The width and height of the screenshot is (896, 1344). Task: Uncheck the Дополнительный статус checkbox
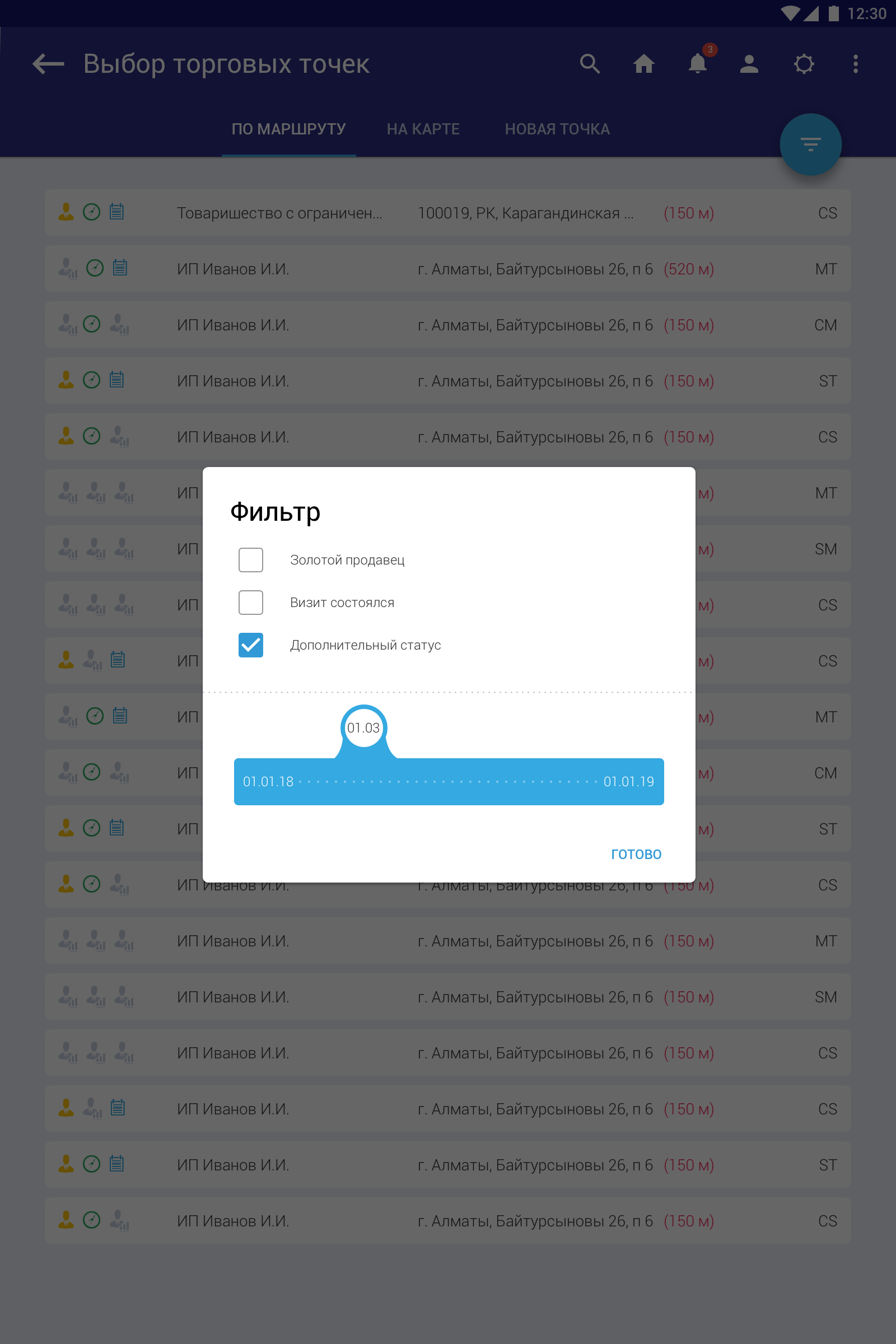tap(251, 645)
